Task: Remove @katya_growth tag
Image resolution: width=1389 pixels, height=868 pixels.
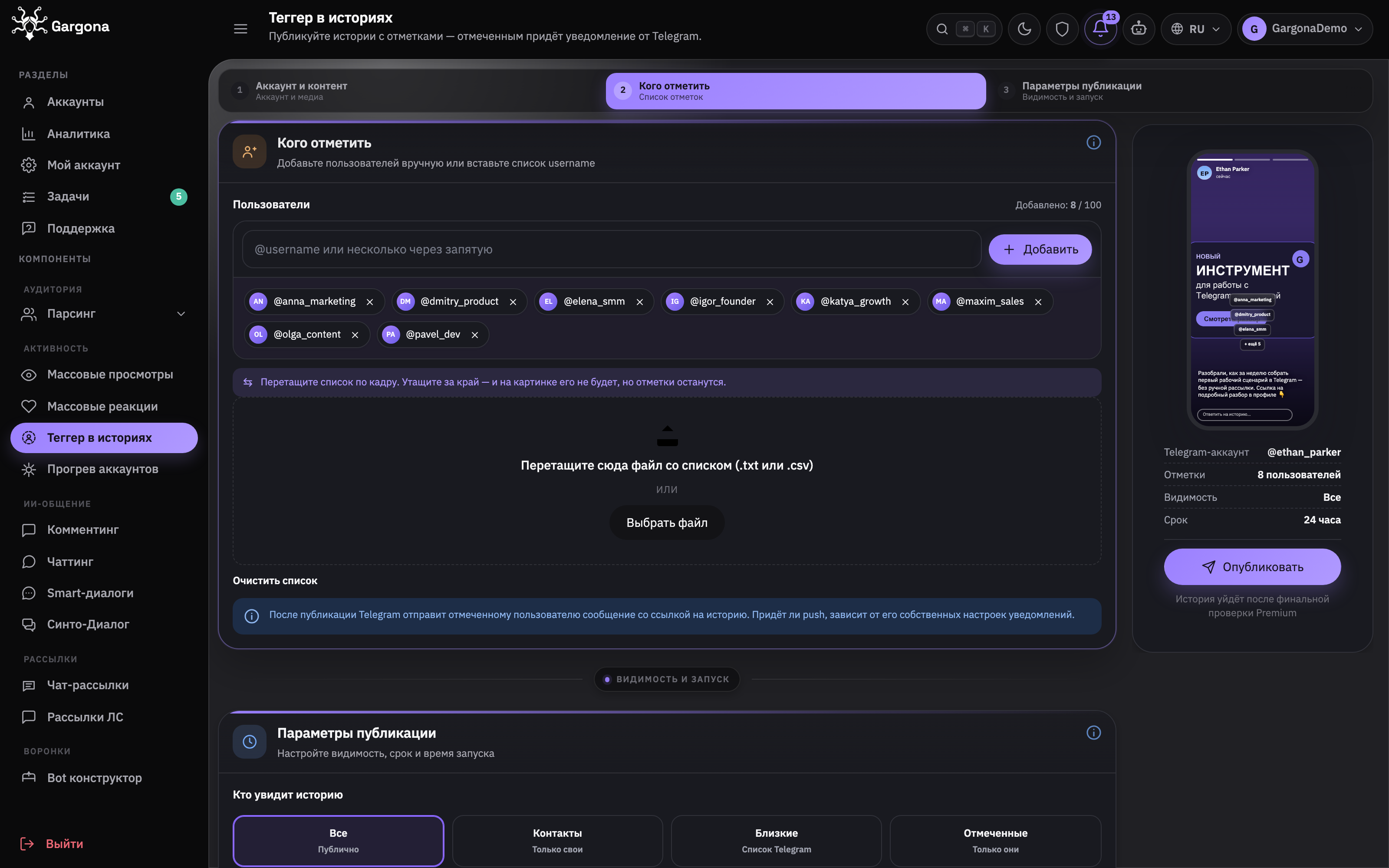Action: pyautogui.click(x=905, y=302)
